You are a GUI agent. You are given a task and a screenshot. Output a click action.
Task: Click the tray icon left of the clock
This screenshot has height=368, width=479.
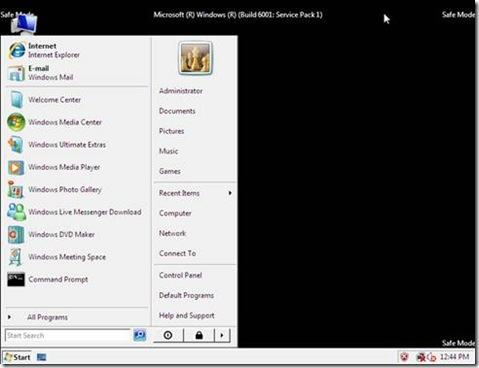(432, 357)
